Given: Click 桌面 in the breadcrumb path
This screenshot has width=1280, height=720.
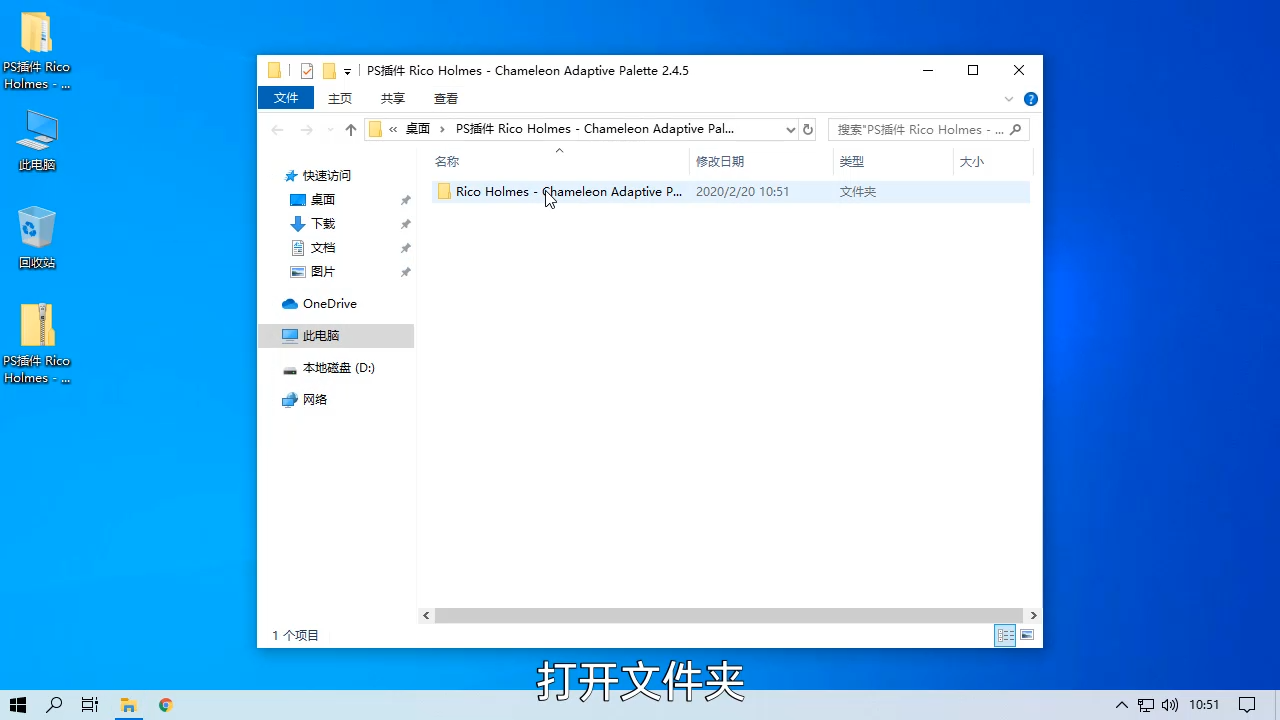Looking at the screenshot, I should point(418,129).
